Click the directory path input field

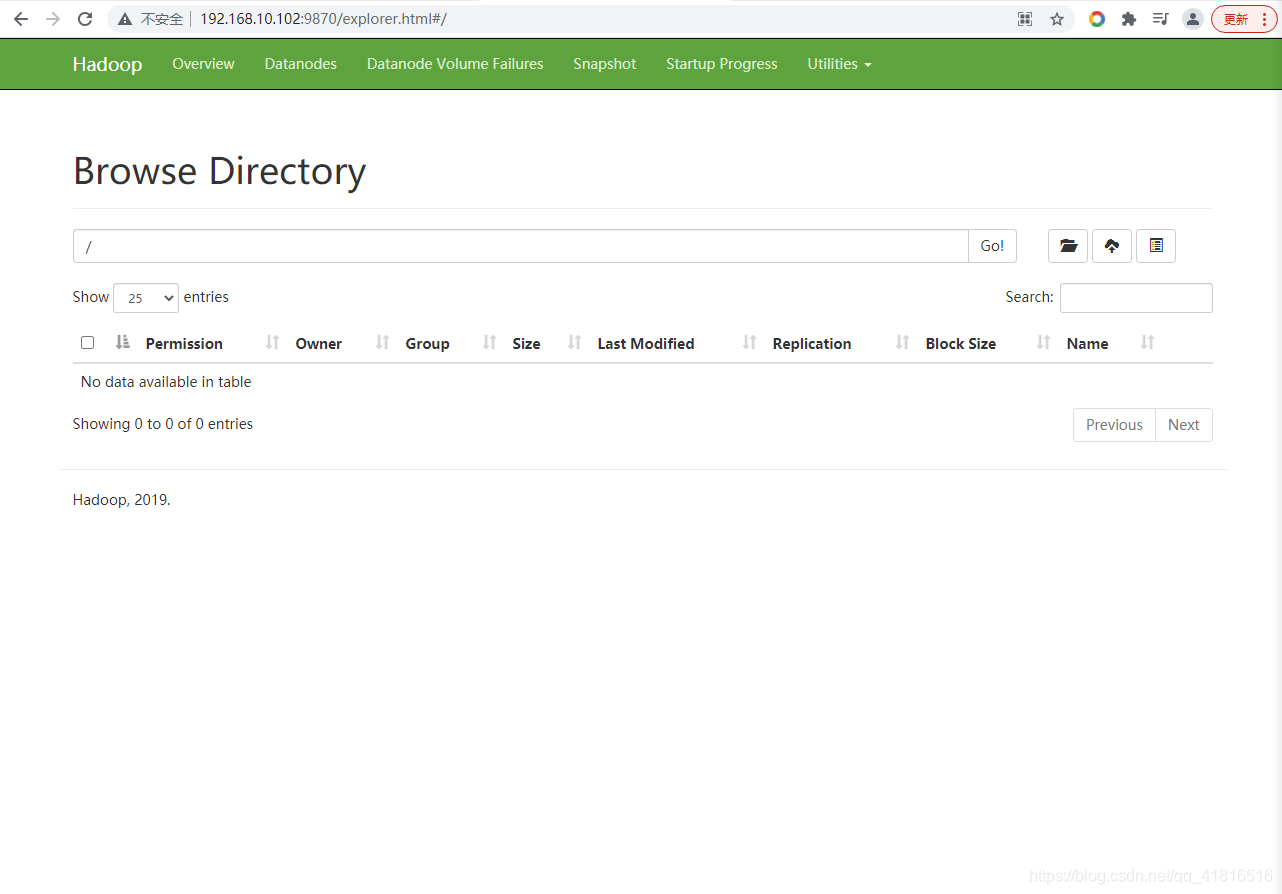pyautogui.click(x=521, y=246)
